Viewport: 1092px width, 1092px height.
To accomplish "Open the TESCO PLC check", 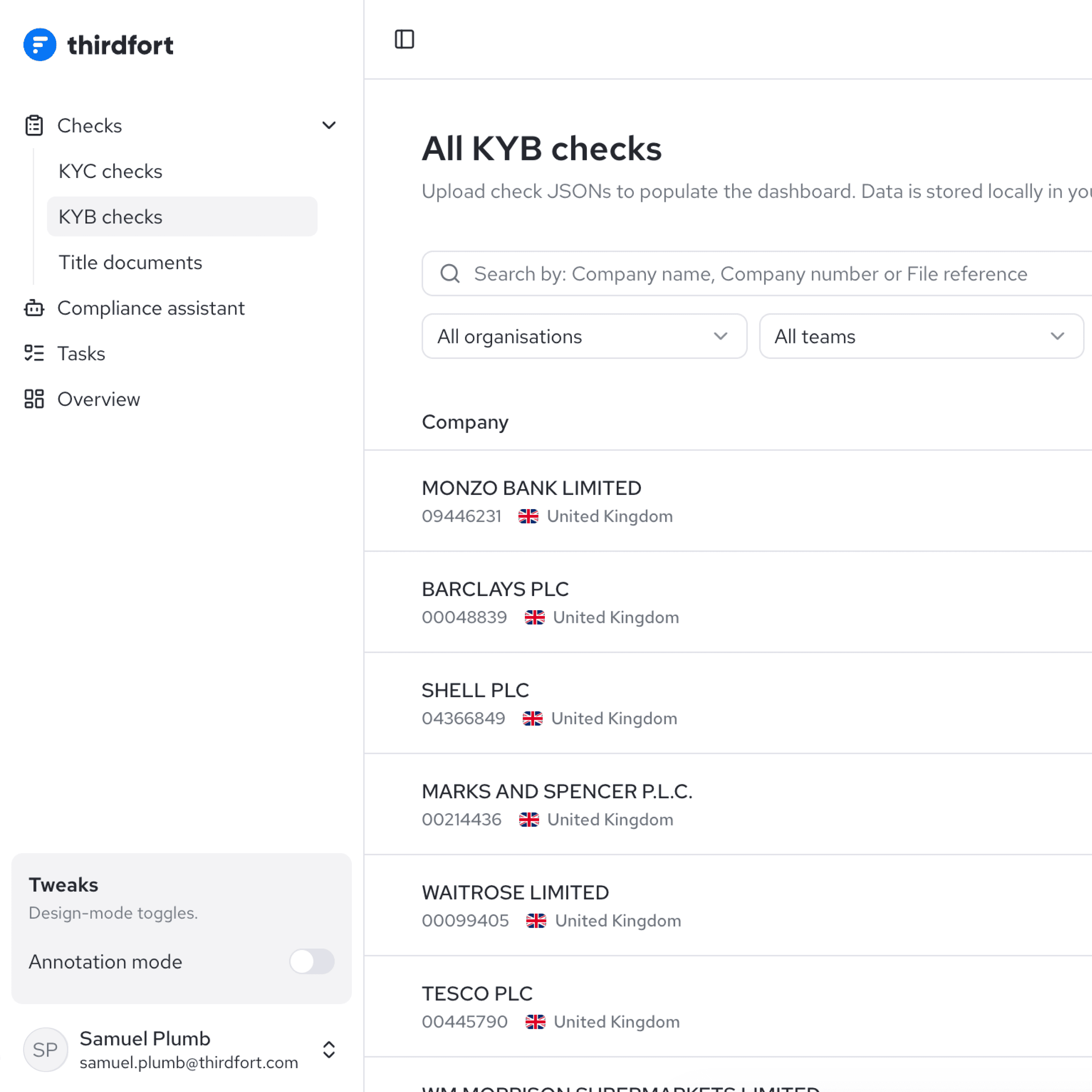I will (x=478, y=994).
